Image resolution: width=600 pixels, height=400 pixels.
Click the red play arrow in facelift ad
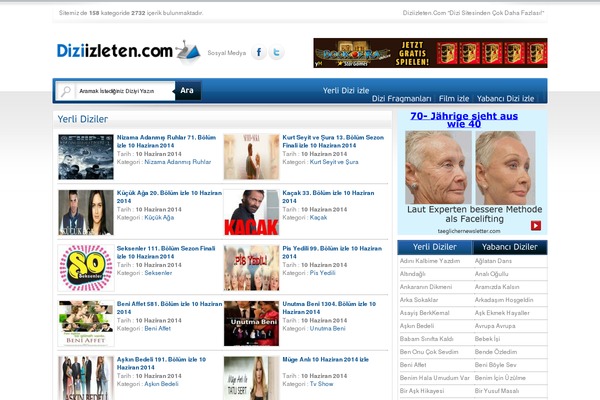click(536, 225)
